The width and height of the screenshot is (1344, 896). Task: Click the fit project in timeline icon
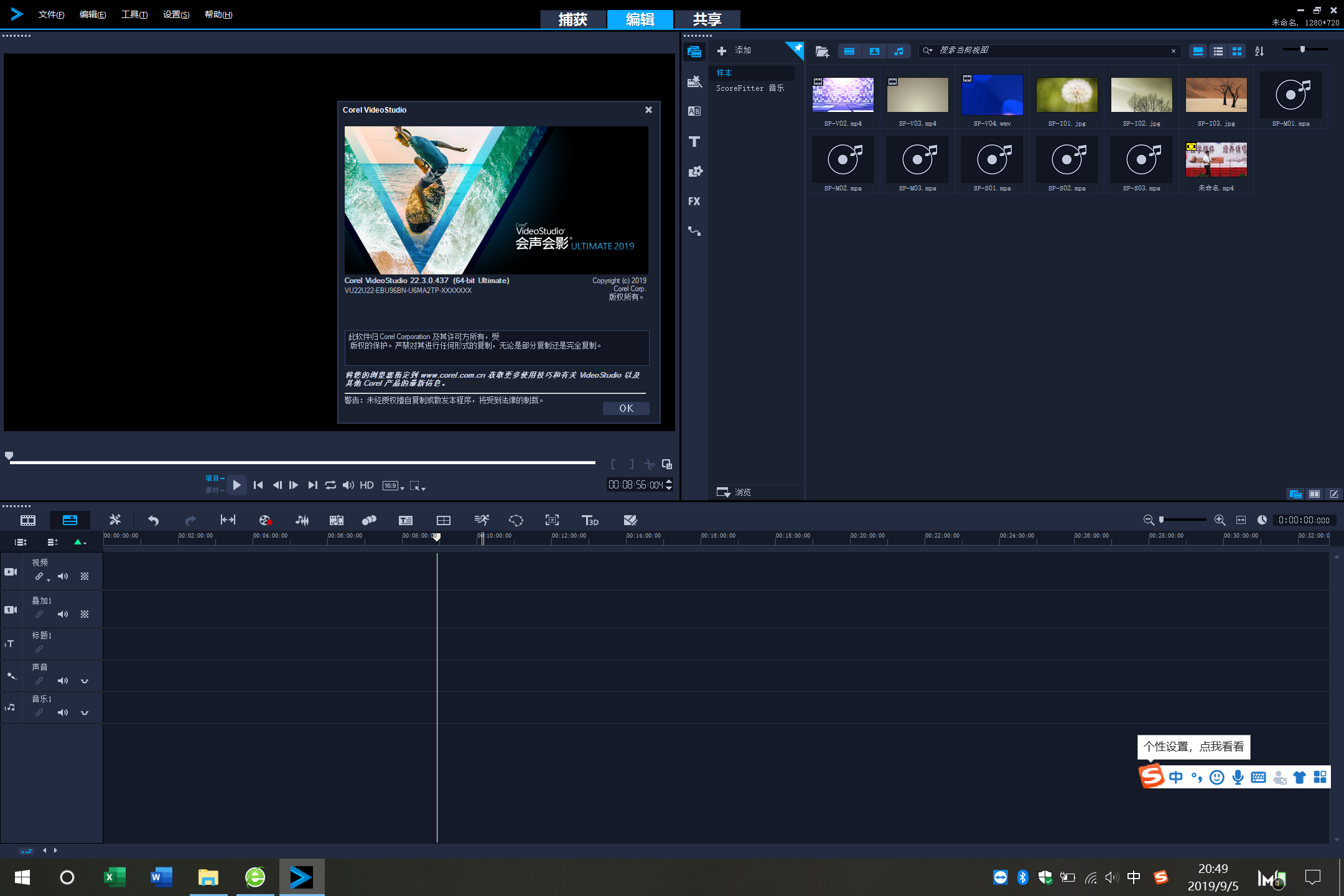pyautogui.click(x=1241, y=520)
